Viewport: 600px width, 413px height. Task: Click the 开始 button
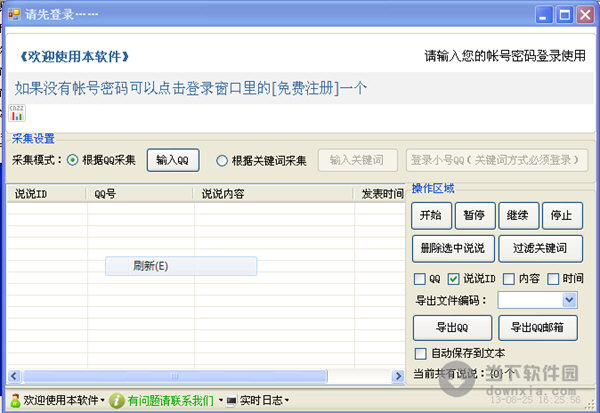point(431,215)
